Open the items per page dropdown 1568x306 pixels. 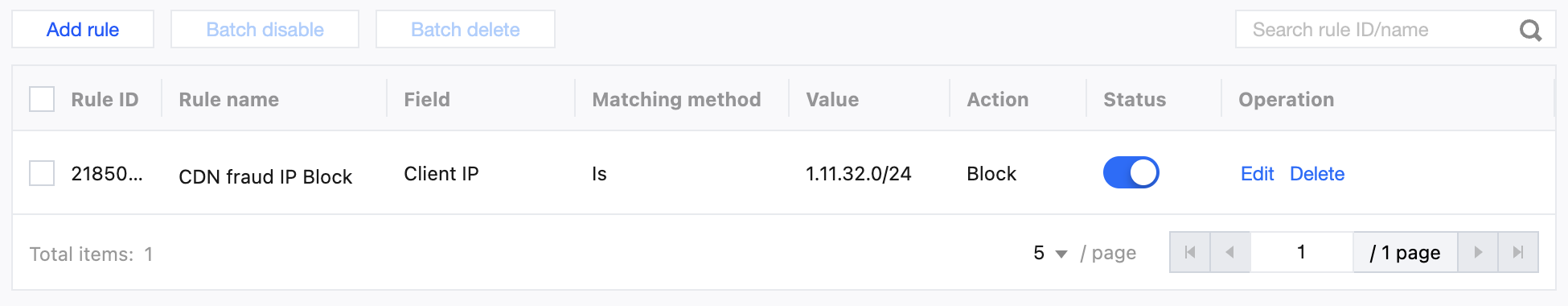click(1050, 253)
